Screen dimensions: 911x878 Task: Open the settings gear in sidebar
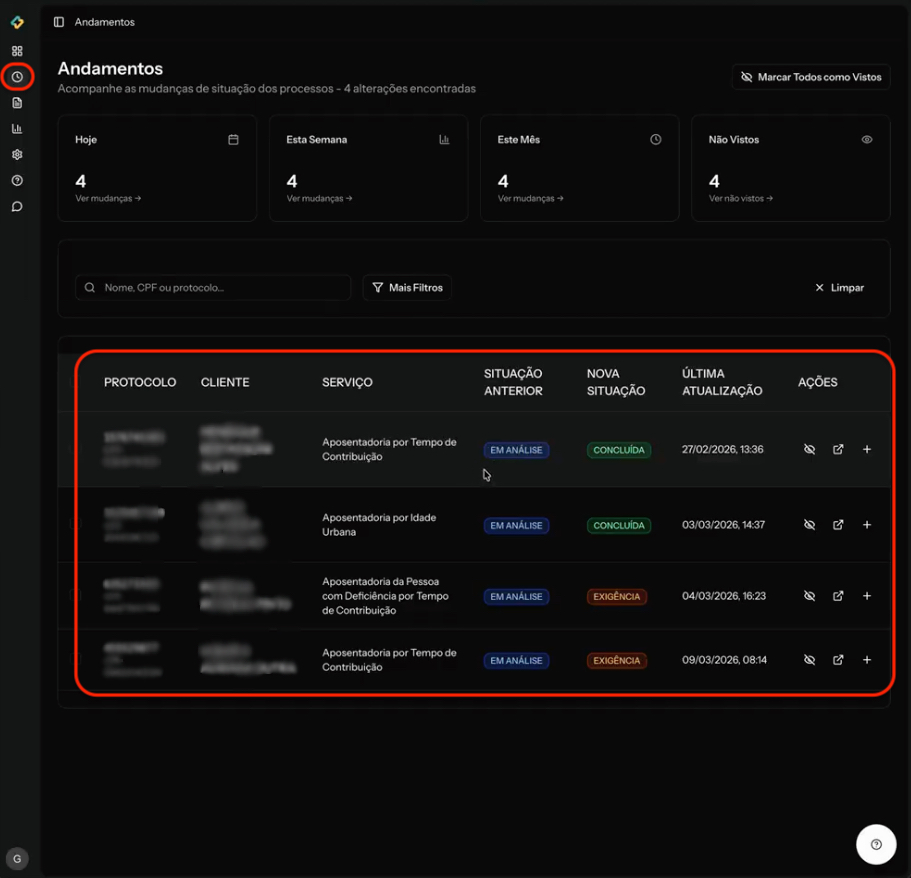17,155
